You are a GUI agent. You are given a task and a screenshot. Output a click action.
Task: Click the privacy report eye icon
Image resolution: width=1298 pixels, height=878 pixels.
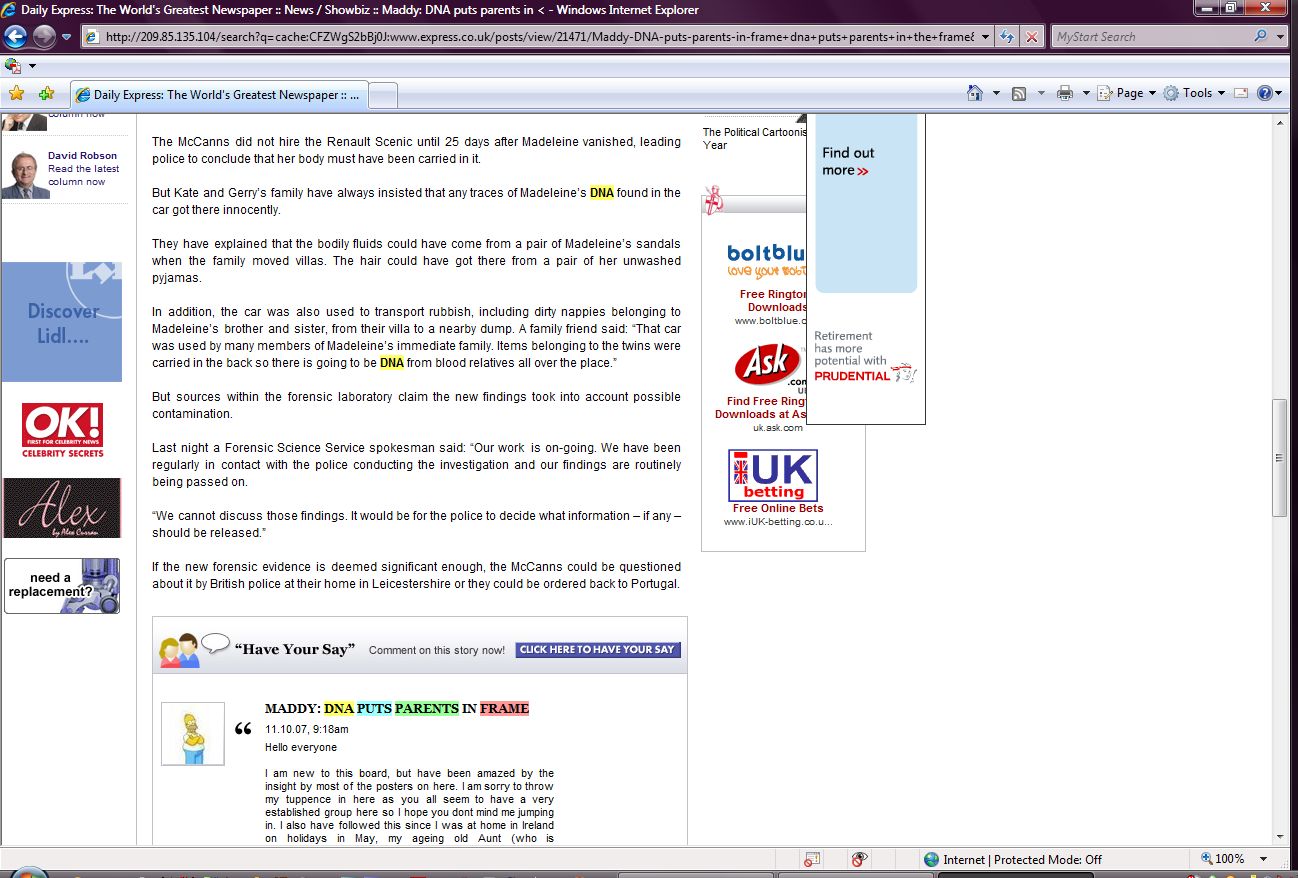858,859
